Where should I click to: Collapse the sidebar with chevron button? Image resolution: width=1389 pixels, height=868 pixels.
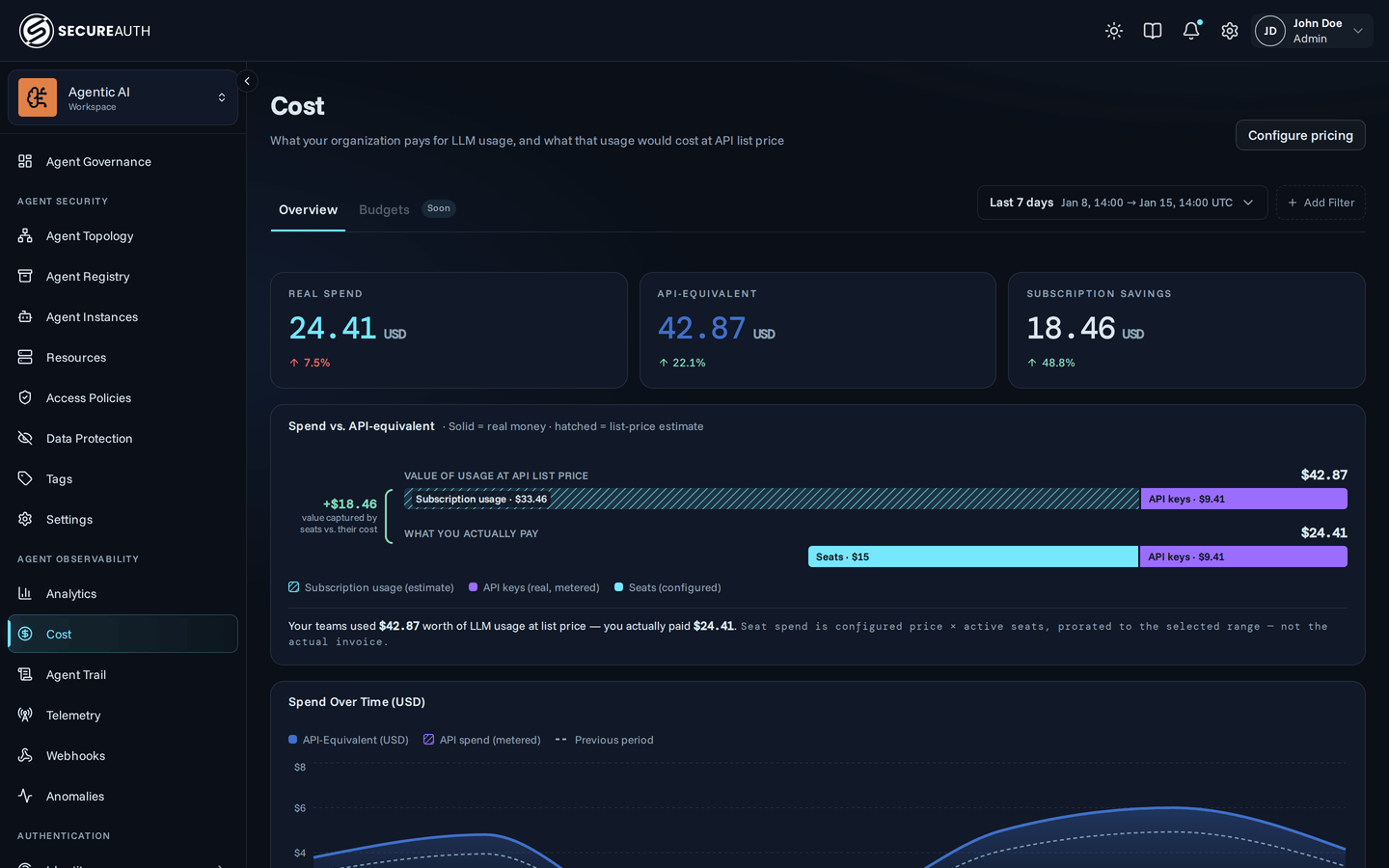pyautogui.click(x=247, y=81)
